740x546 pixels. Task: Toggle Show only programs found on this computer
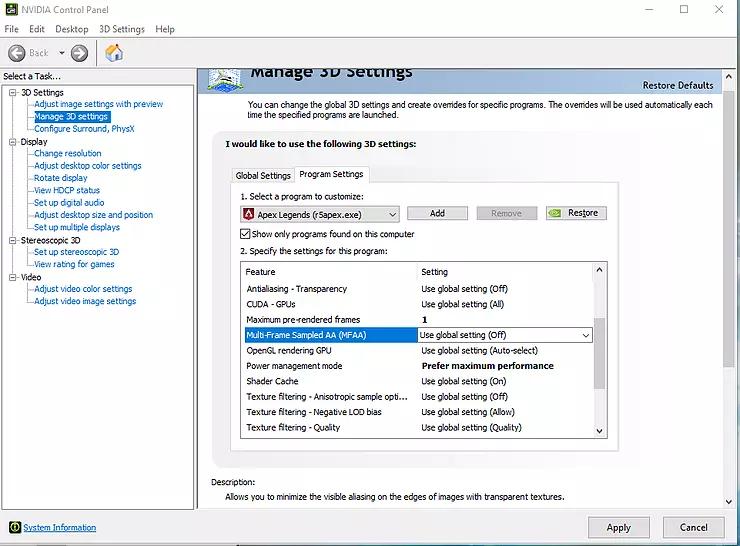click(x=245, y=234)
